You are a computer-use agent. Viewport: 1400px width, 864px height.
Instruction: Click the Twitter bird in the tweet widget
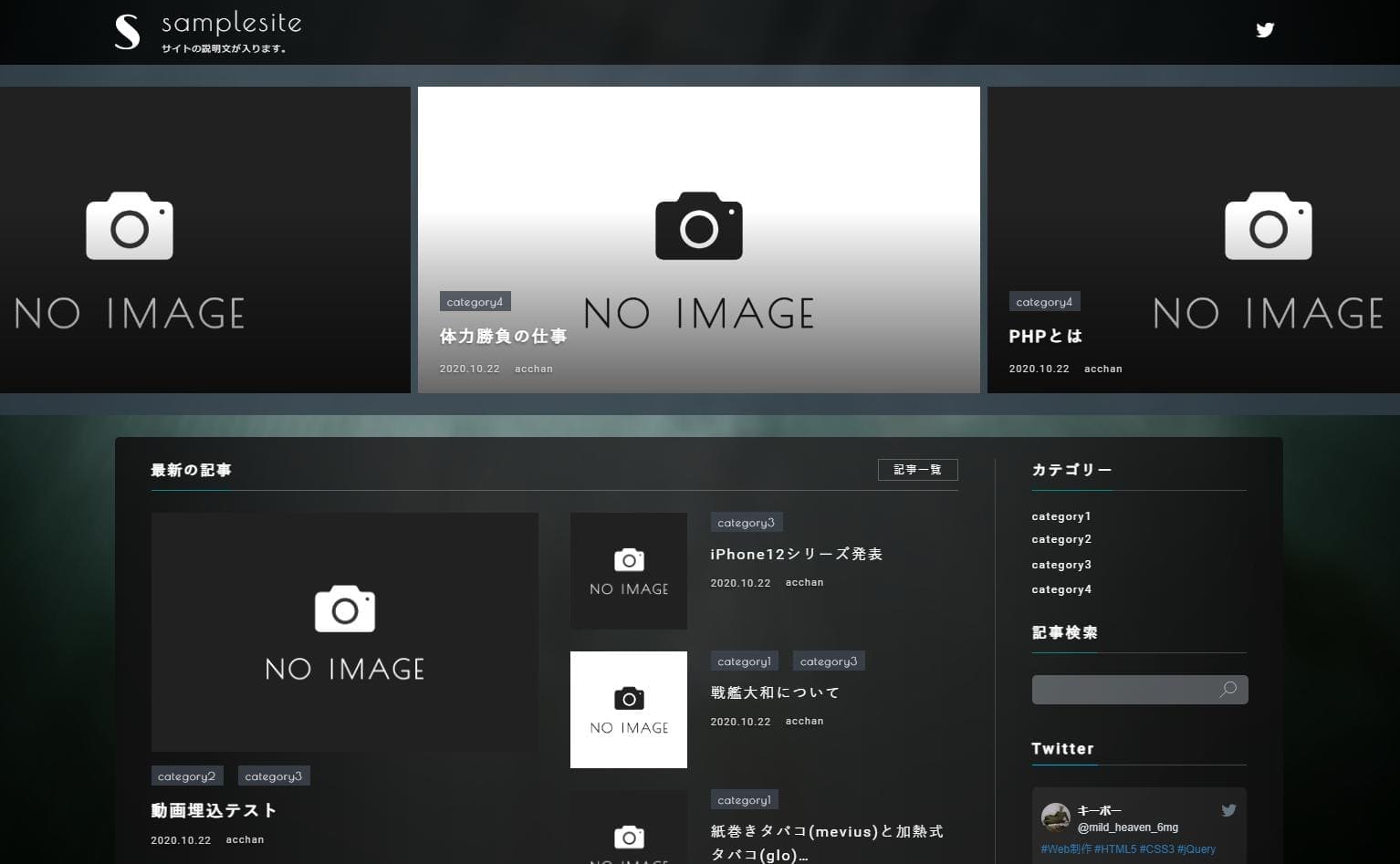(x=1228, y=810)
